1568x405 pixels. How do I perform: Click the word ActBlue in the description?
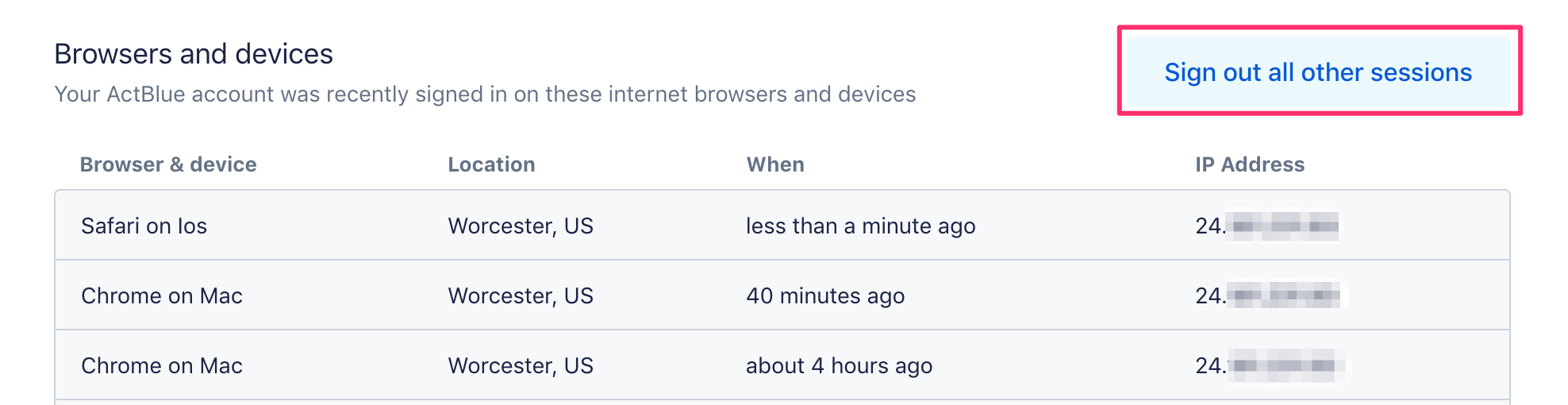(146, 94)
